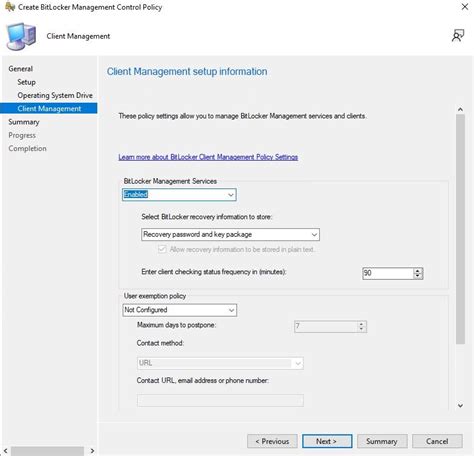Open Learn more about BitLocker Client Management link
Image resolution: width=474 pixels, height=456 pixels.
[x=208, y=157]
